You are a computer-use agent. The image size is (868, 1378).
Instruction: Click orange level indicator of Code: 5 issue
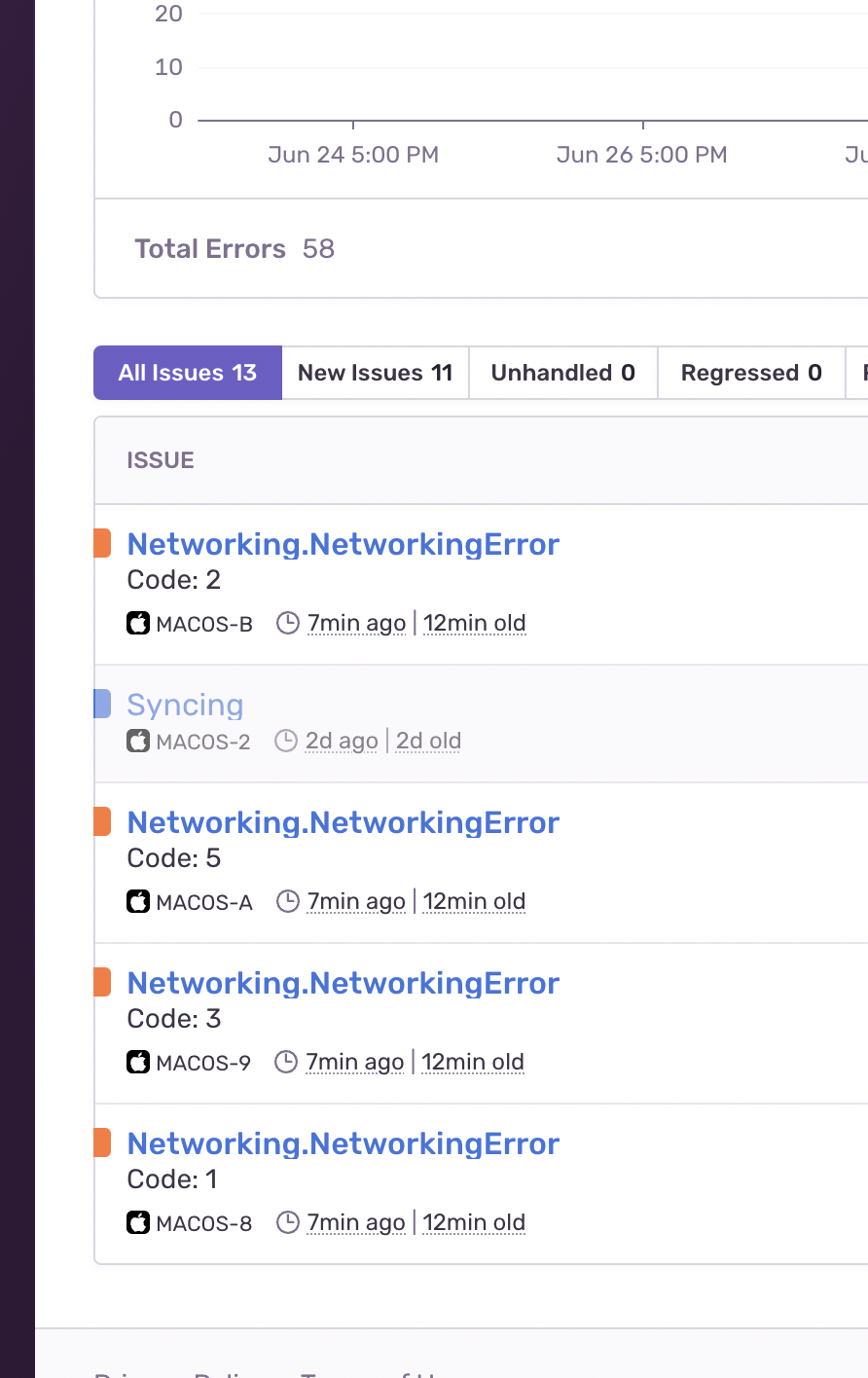(x=102, y=821)
